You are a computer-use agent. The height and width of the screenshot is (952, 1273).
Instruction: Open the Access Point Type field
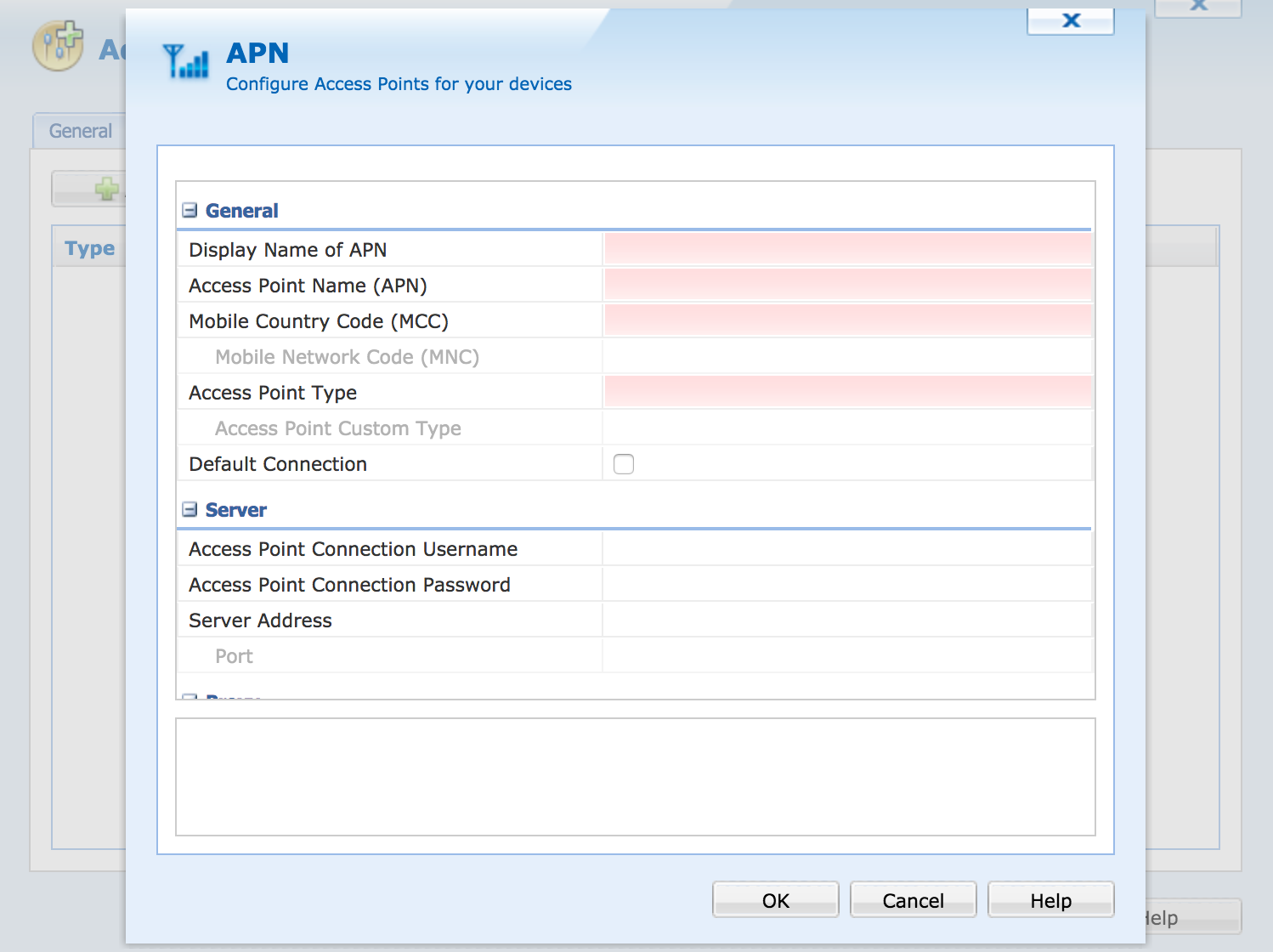[847, 393]
